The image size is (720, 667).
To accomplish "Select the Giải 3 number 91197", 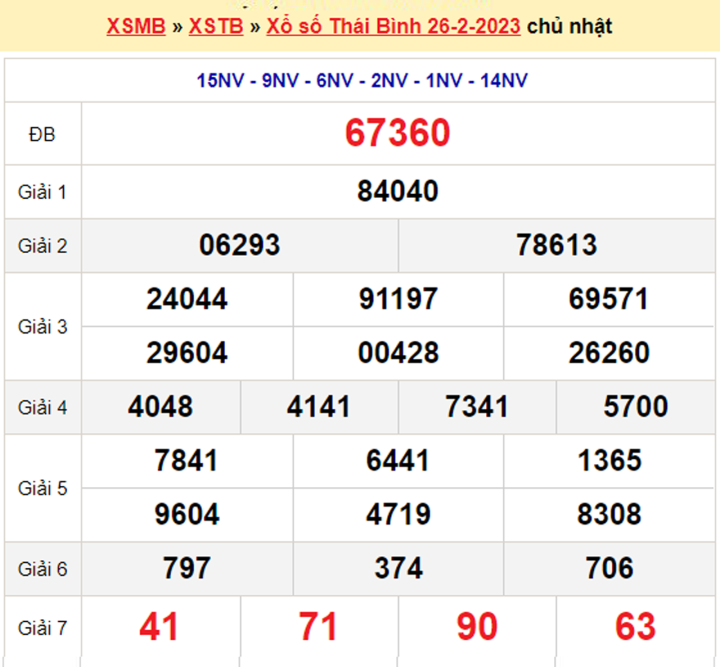I will point(398,299).
